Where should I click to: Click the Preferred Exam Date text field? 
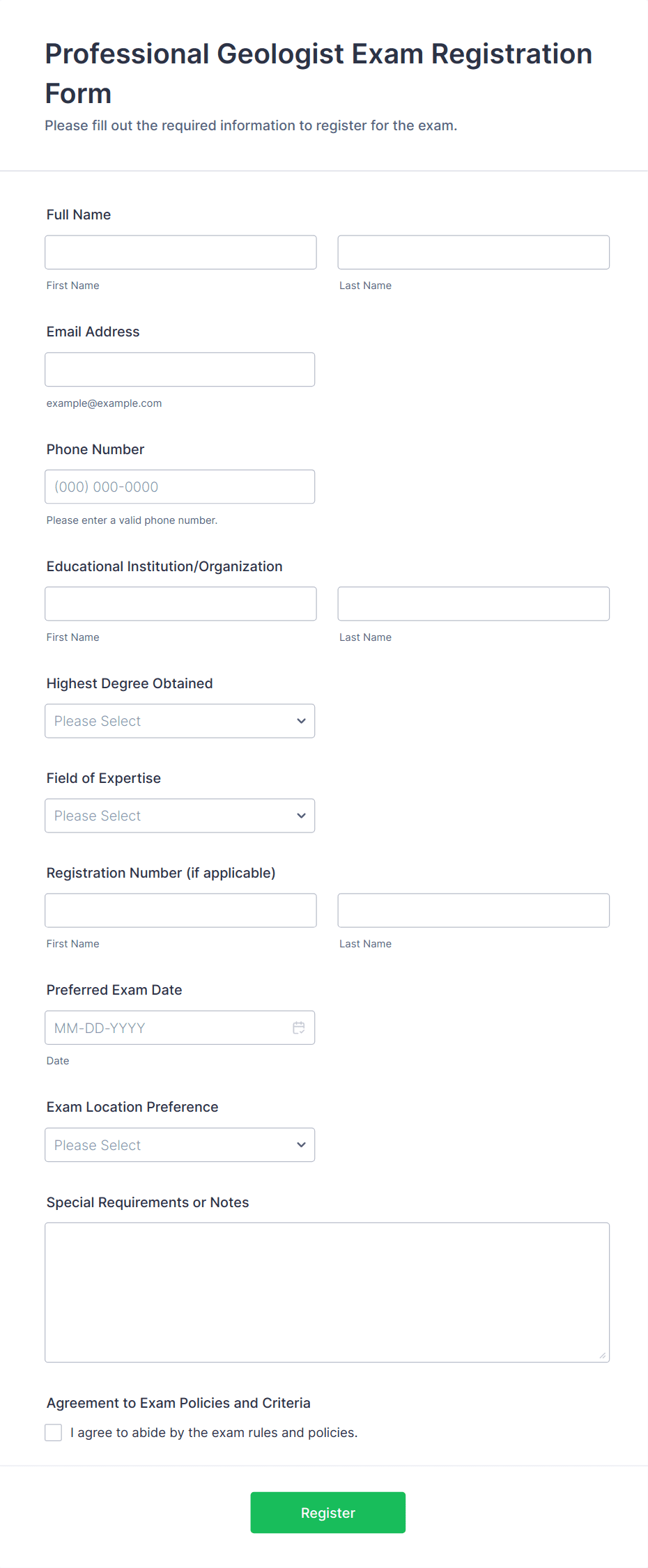coord(167,1027)
